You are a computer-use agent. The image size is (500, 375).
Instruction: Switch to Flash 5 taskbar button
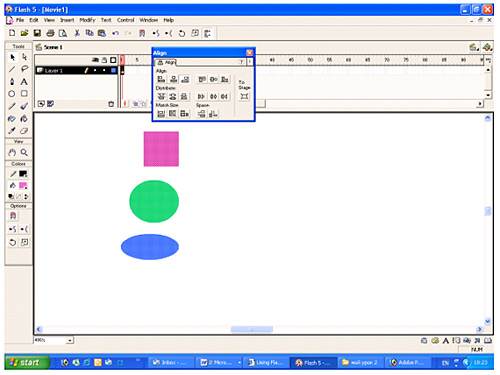pos(314,363)
